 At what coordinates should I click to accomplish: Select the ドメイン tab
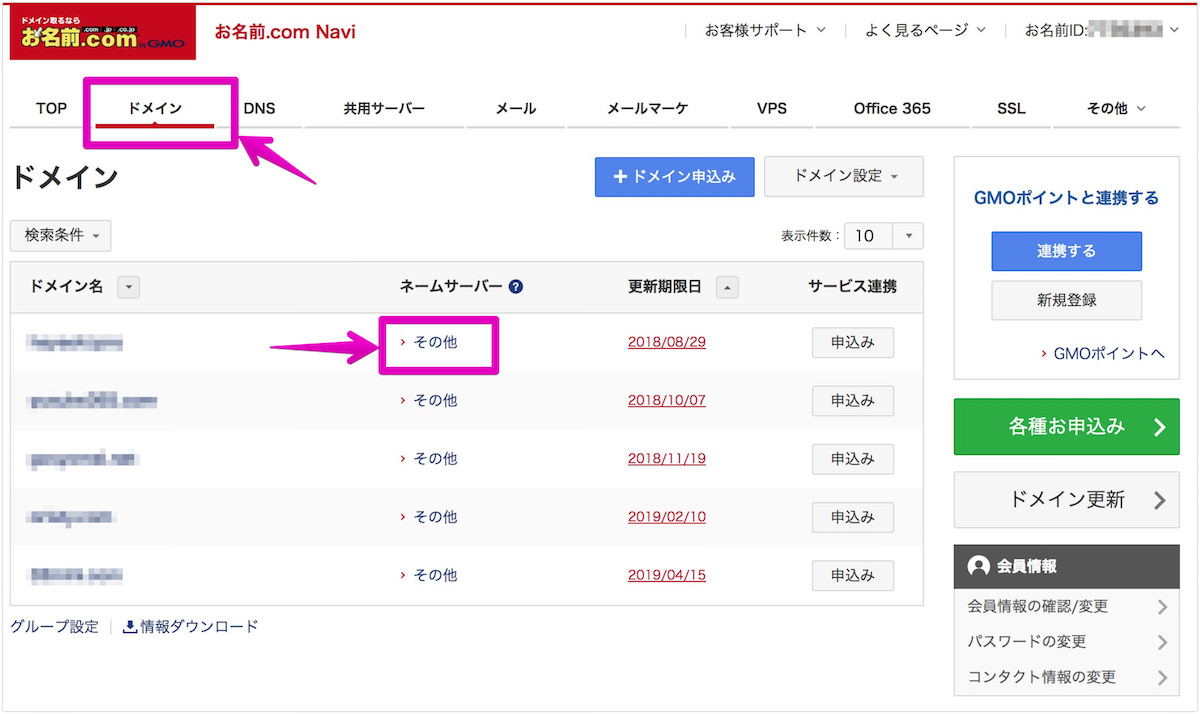point(155,108)
